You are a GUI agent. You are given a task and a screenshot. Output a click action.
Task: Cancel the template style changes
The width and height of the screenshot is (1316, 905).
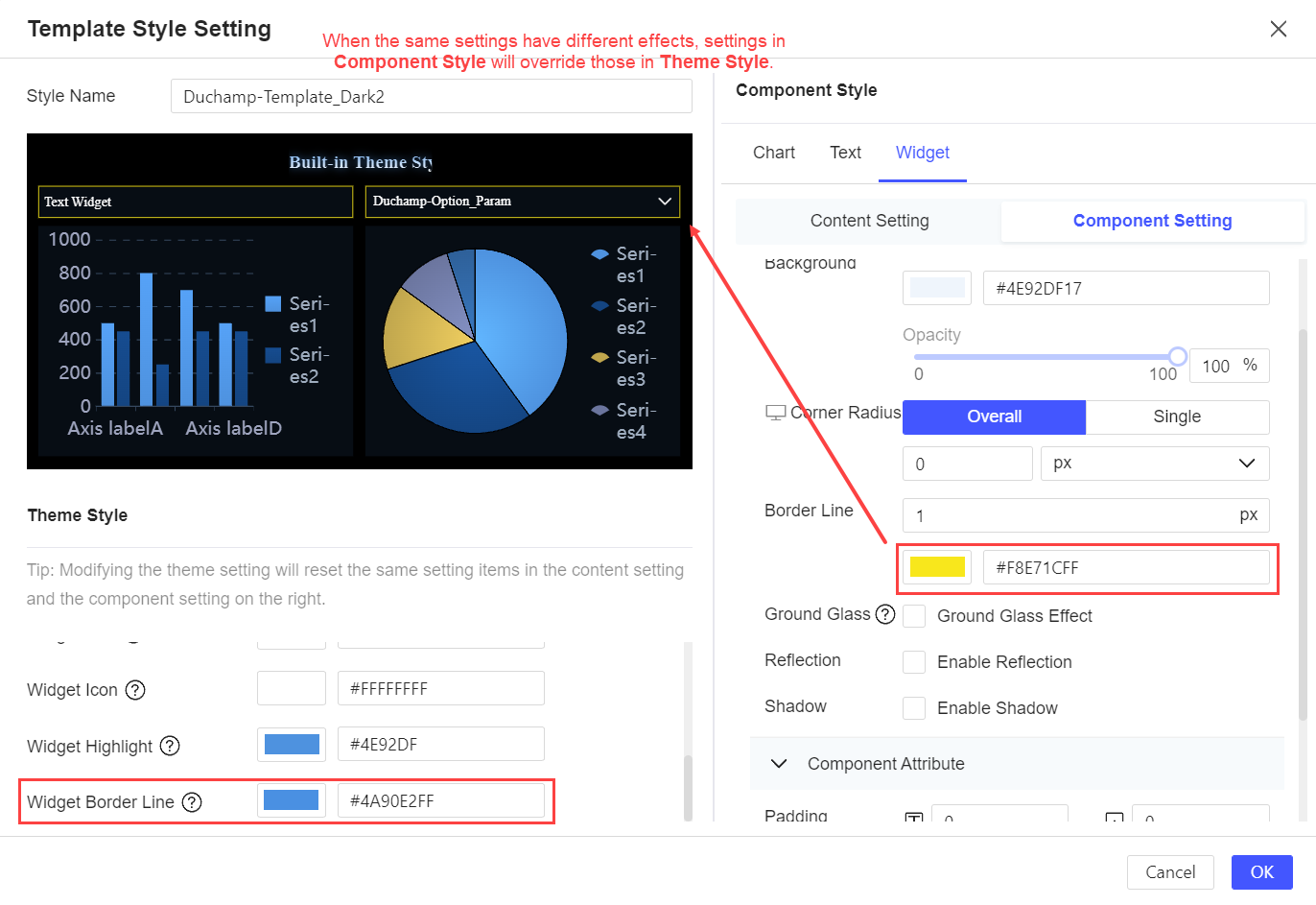click(x=1170, y=872)
